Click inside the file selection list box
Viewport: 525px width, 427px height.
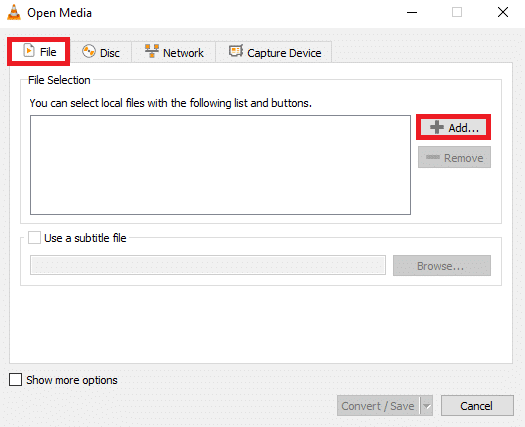coord(220,165)
